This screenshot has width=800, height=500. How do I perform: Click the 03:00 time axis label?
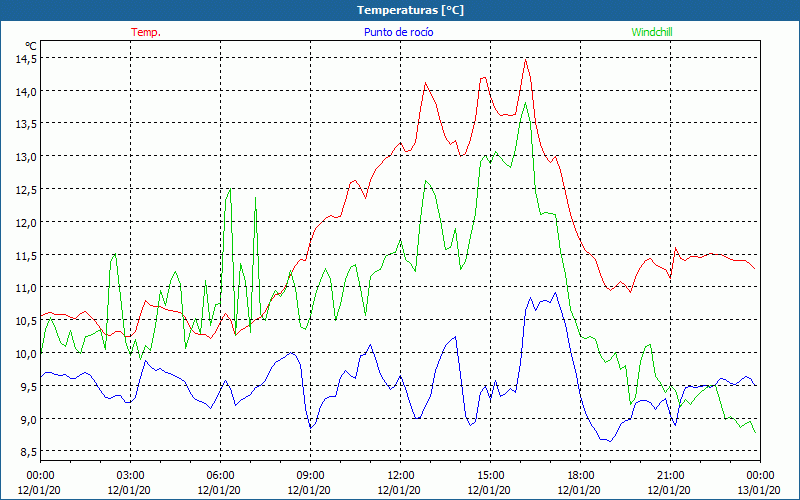click(x=131, y=476)
